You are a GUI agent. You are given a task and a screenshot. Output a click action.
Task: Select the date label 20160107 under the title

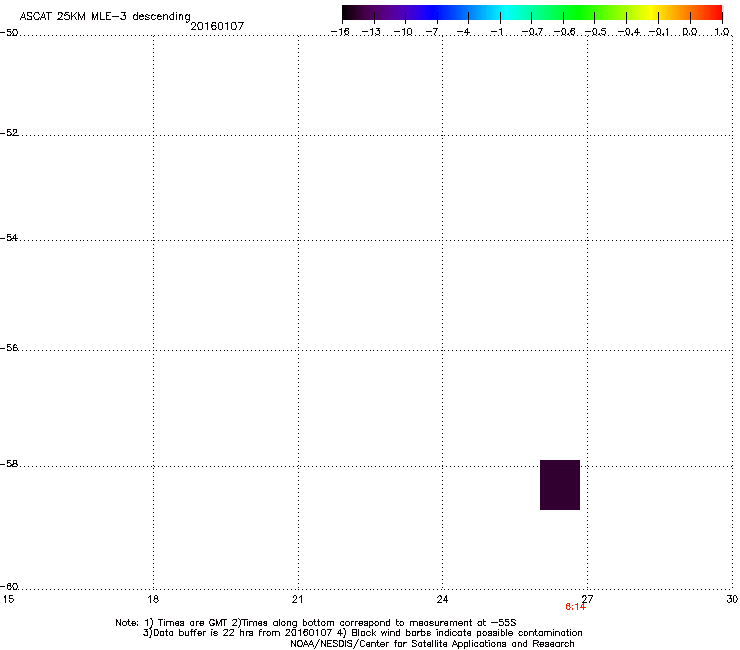(x=217, y=26)
